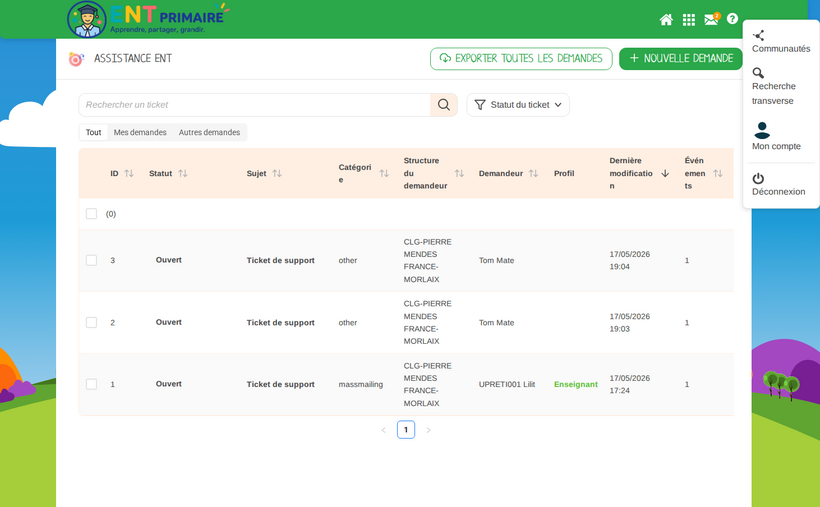Click the UPRETI001 Lilit requester cell

(507, 384)
